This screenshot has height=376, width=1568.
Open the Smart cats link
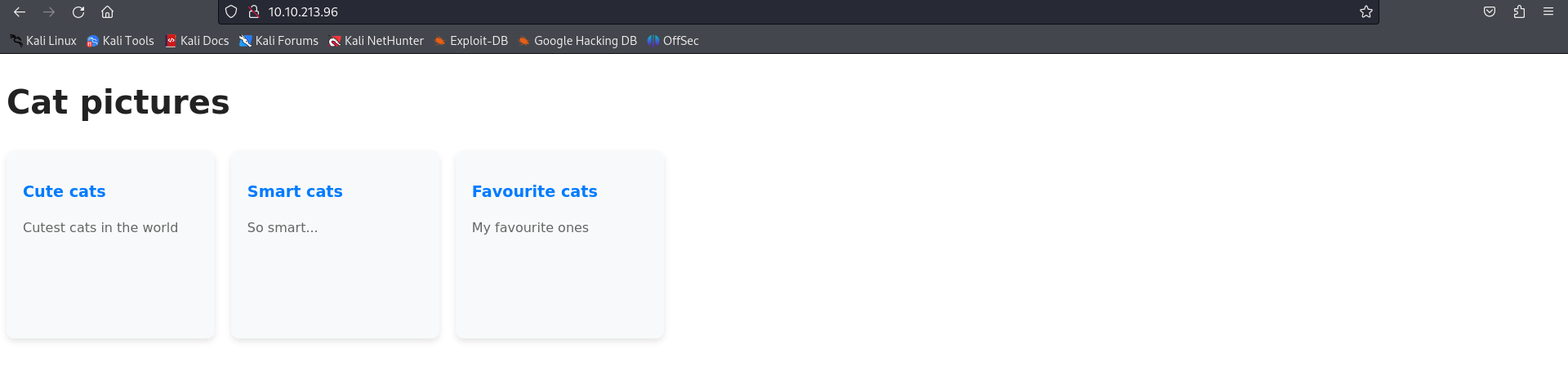pyautogui.click(x=295, y=191)
